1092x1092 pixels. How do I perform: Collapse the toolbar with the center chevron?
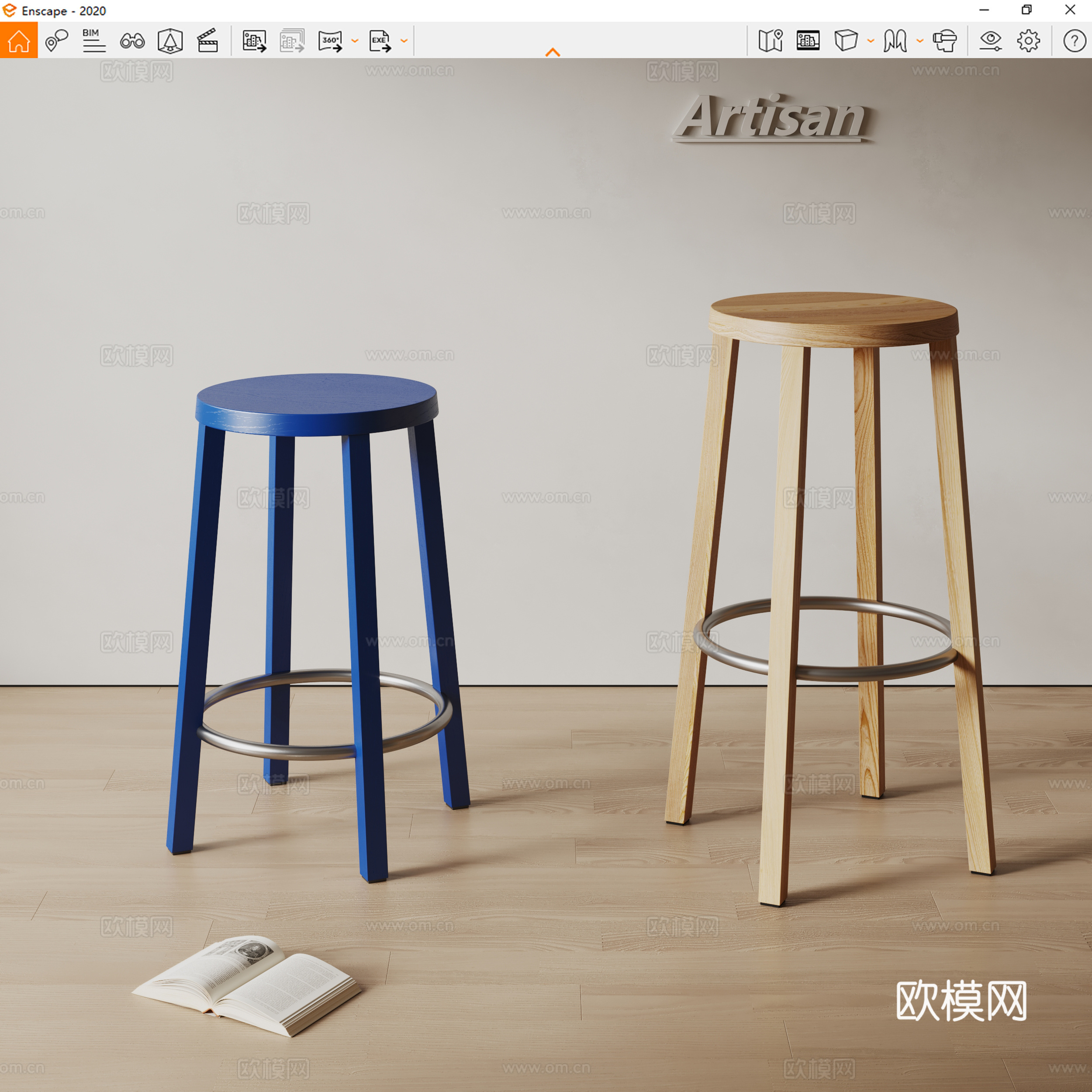pyautogui.click(x=553, y=52)
